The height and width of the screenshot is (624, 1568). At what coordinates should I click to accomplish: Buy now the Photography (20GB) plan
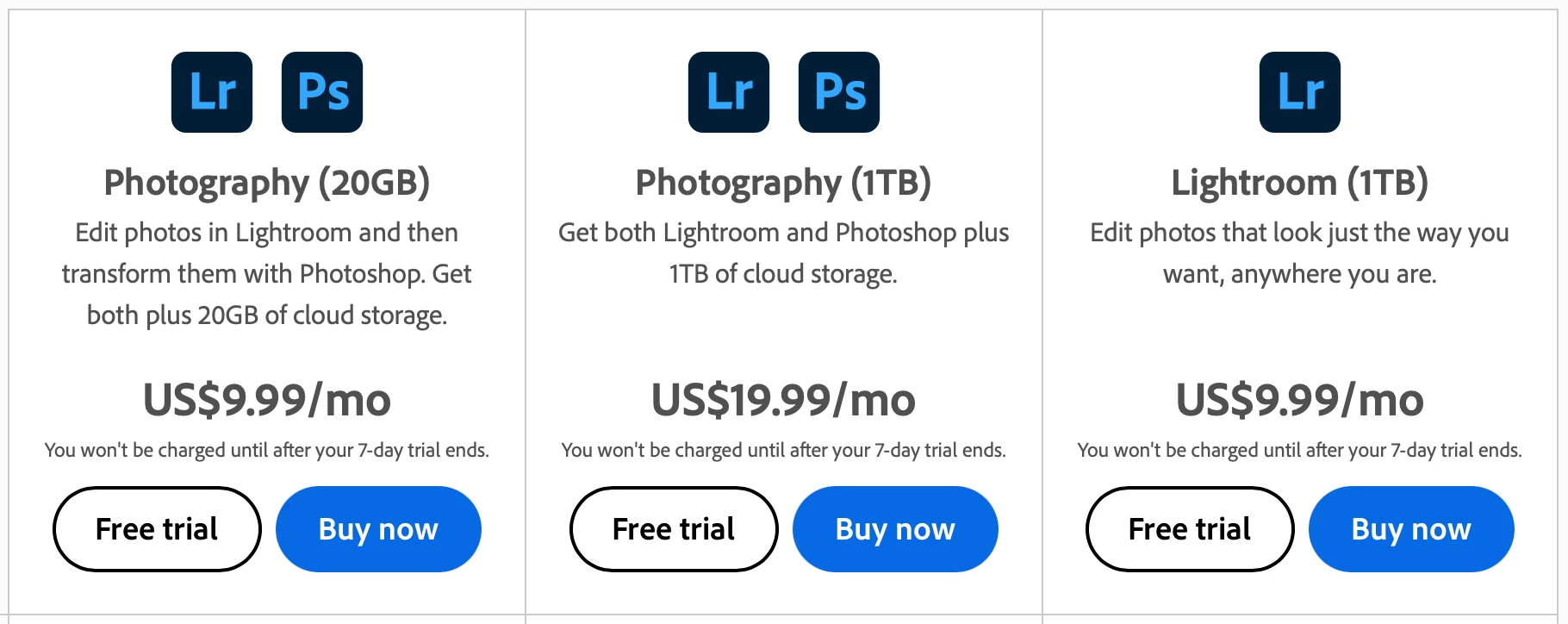click(378, 529)
